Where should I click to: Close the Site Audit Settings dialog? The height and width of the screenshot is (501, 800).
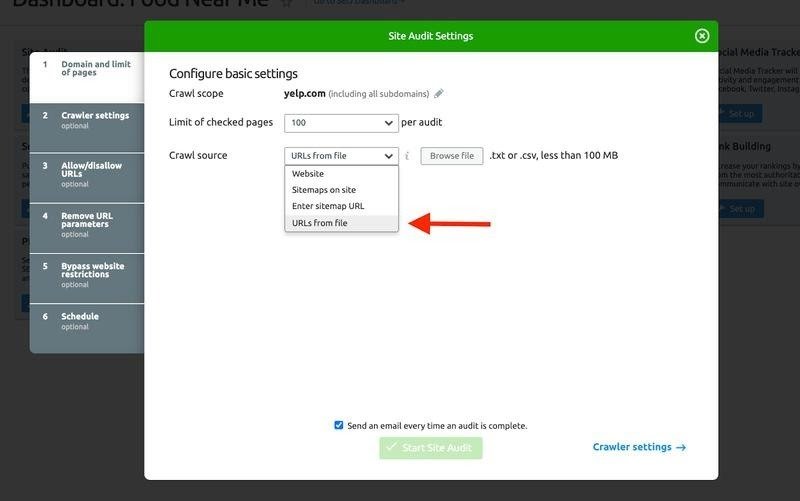(702, 36)
